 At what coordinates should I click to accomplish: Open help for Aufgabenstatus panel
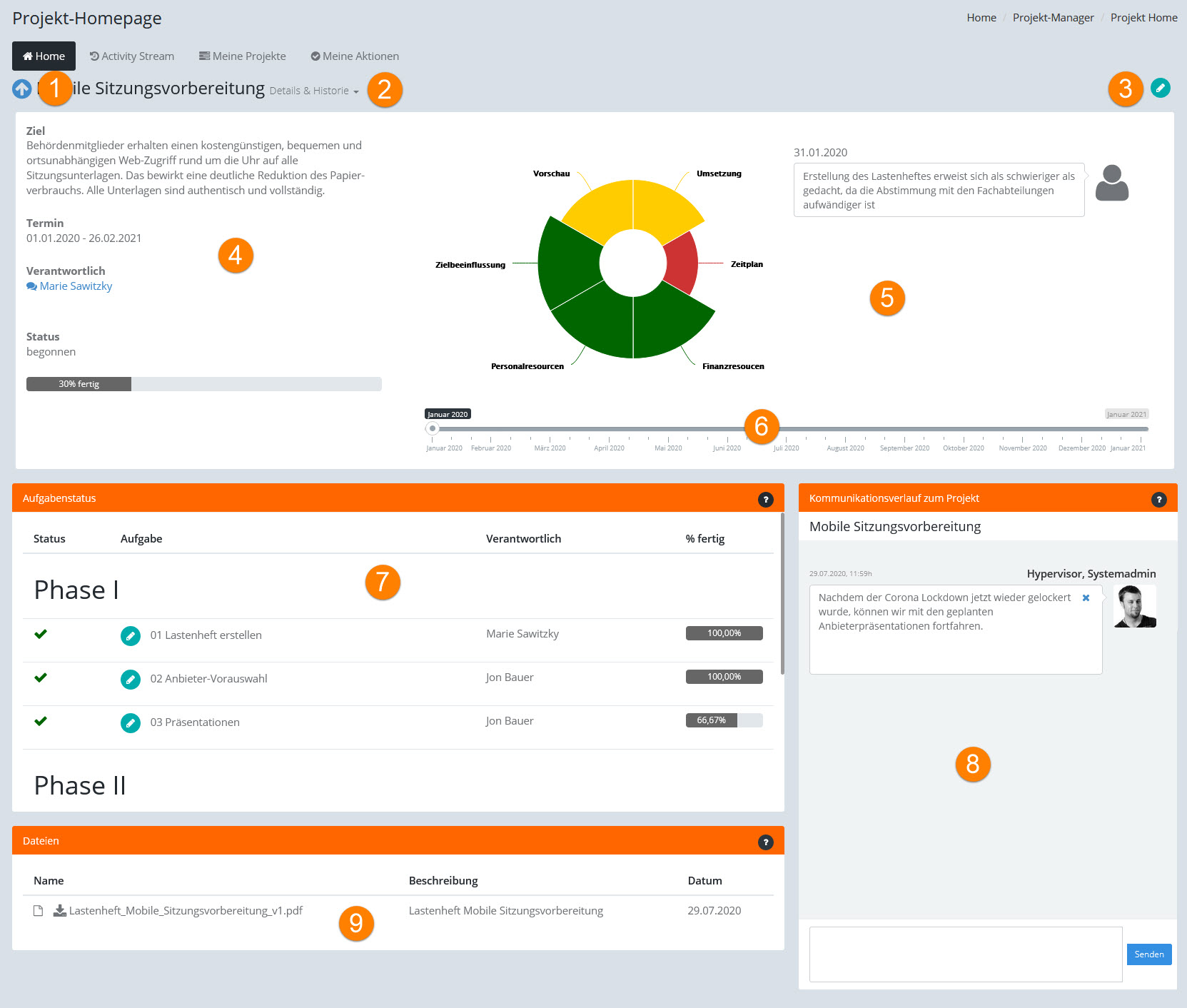tap(765, 500)
